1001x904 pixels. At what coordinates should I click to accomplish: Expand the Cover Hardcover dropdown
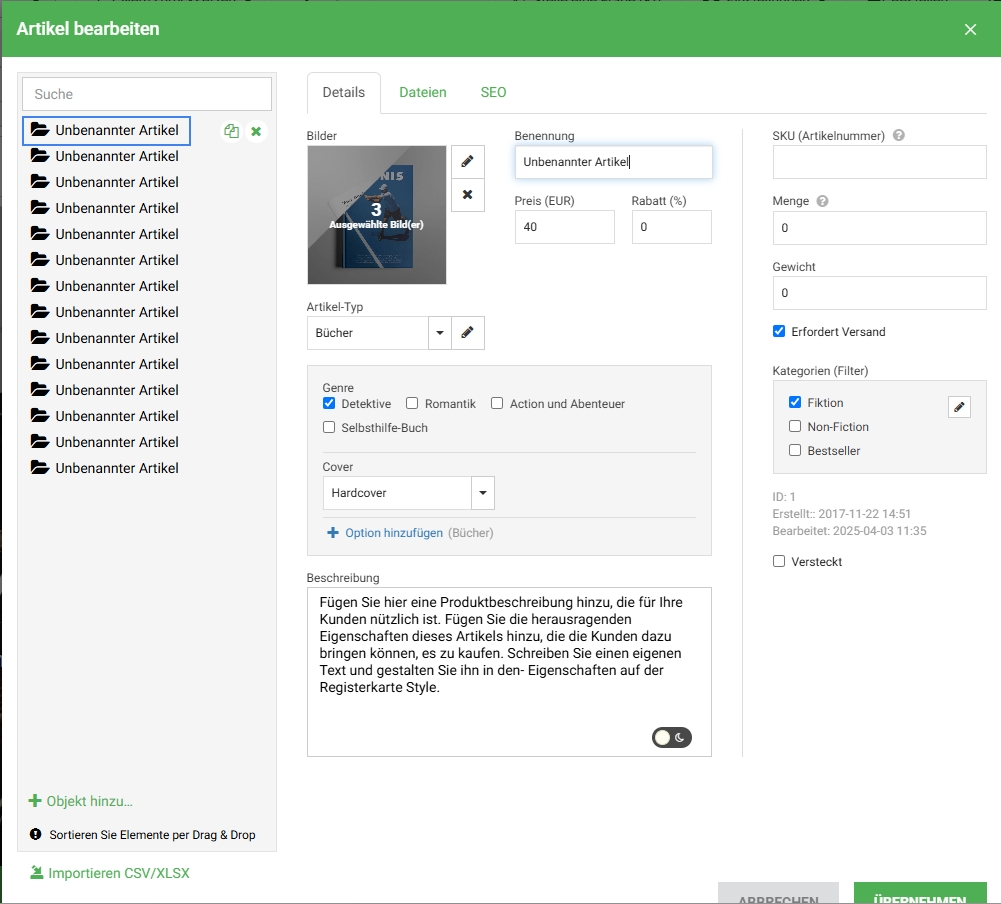tap(483, 493)
